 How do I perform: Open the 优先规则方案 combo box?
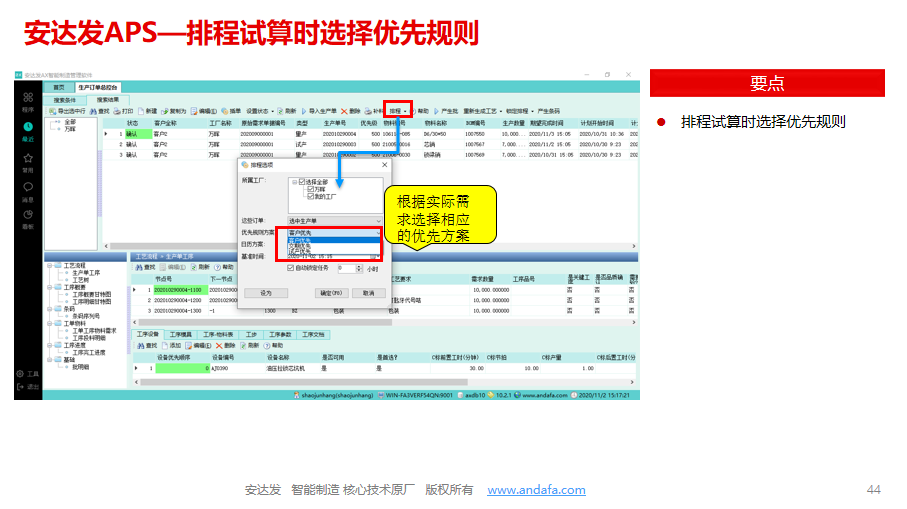(x=334, y=233)
